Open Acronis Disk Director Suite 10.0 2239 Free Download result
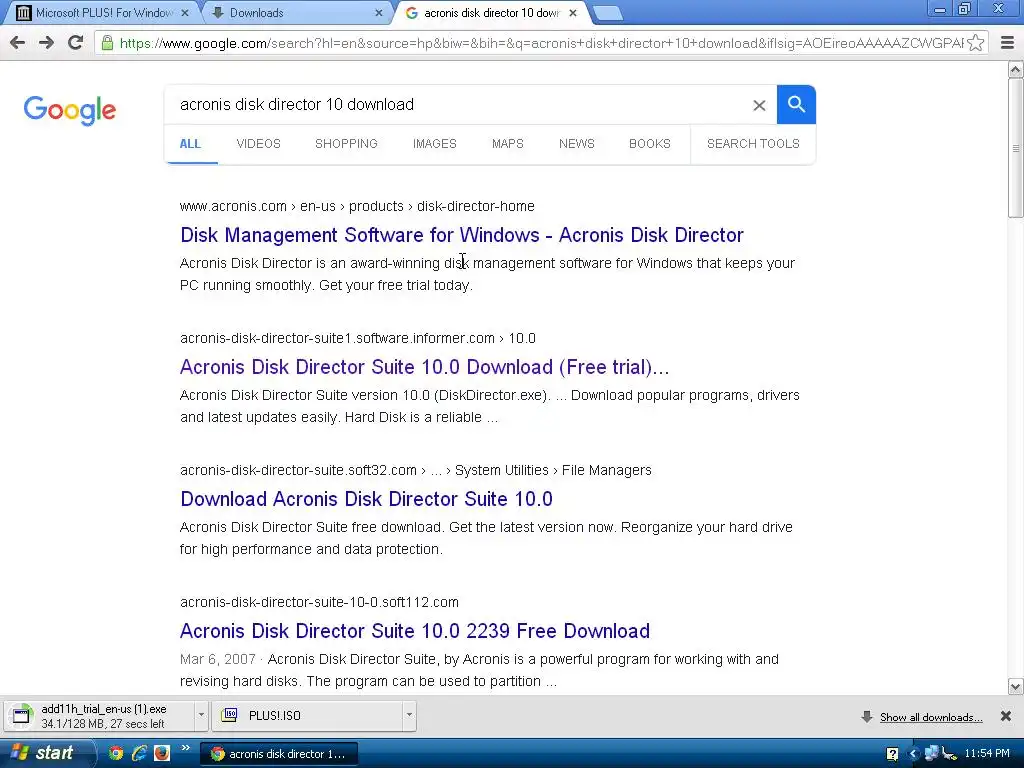Viewport: 1024px width, 768px height. tap(415, 631)
